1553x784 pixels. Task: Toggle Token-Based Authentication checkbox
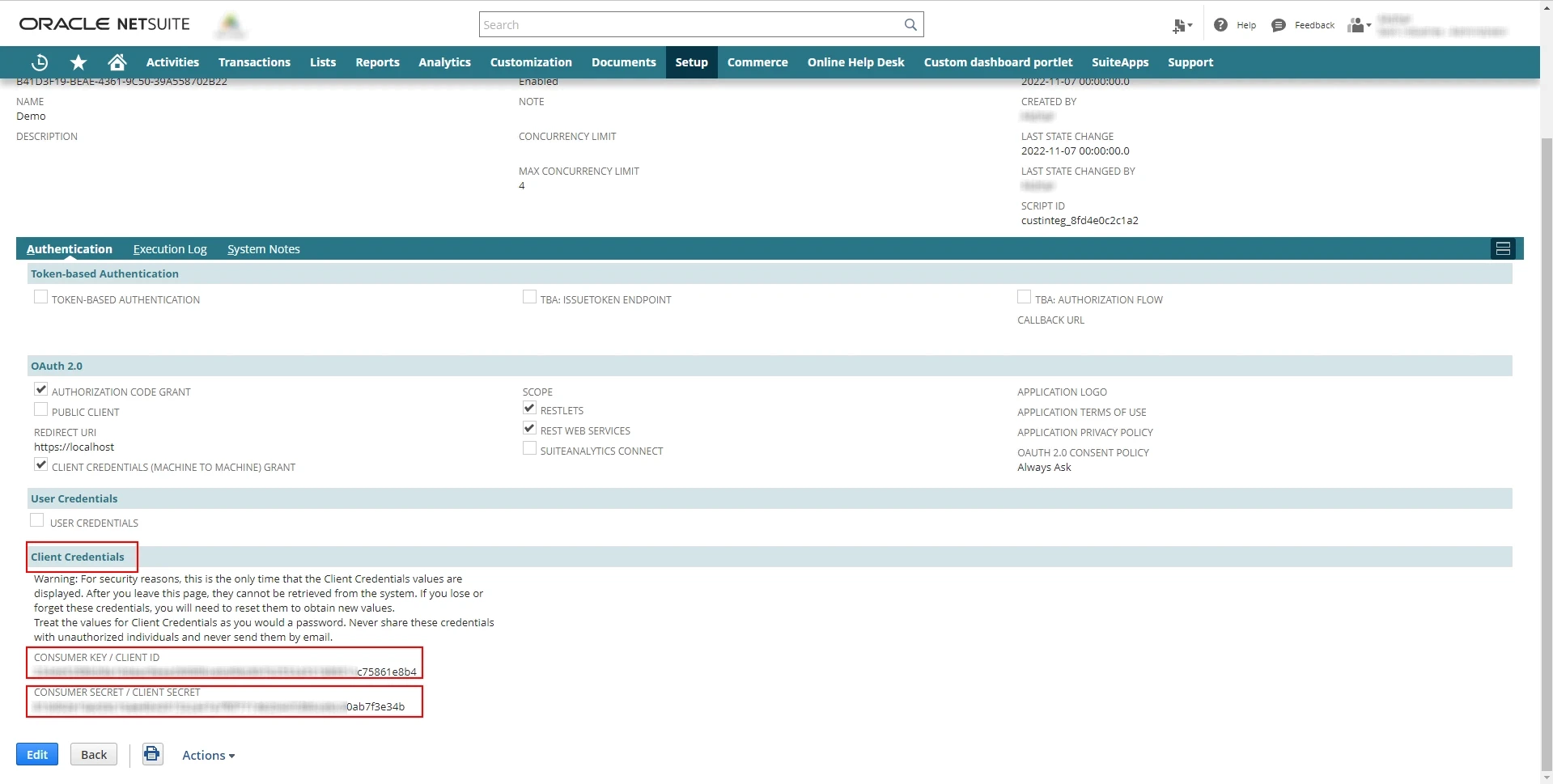(40, 297)
